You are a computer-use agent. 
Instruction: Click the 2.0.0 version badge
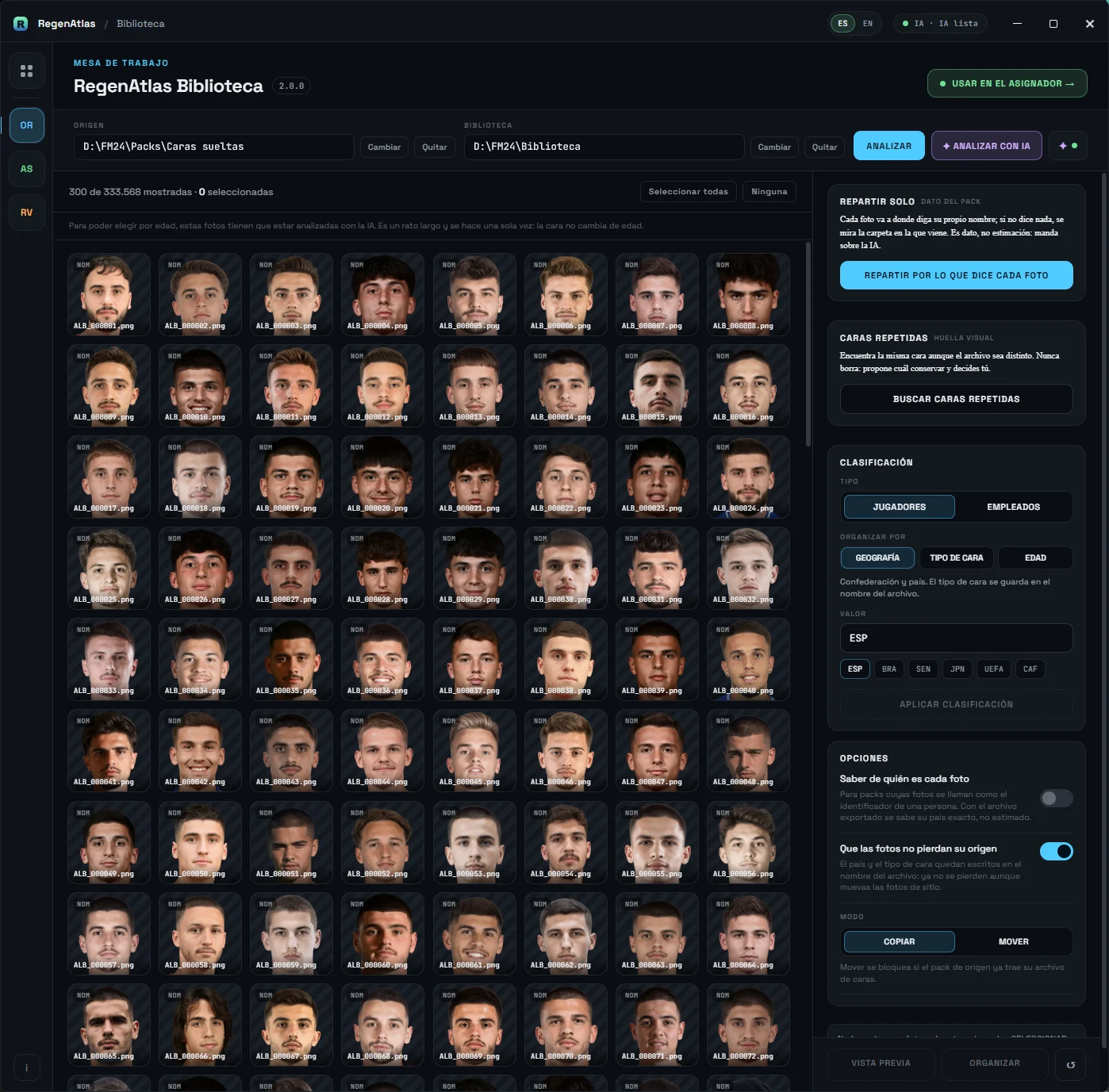click(x=291, y=86)
